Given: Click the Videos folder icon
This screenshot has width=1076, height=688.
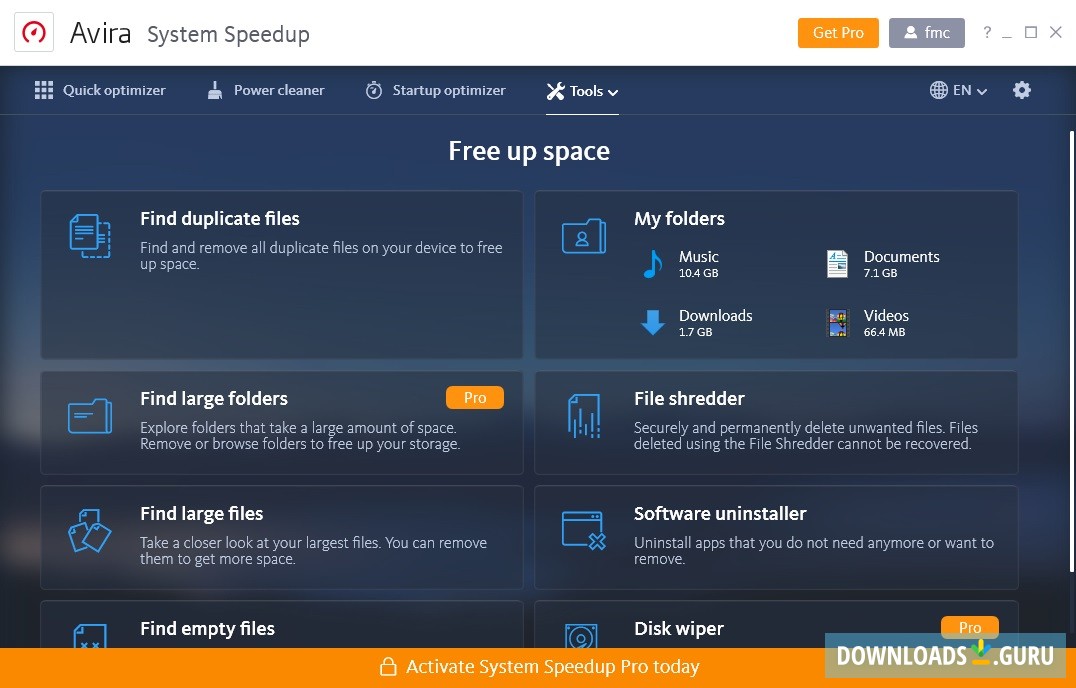Looking at the screenshot, I should pos(837,322).
